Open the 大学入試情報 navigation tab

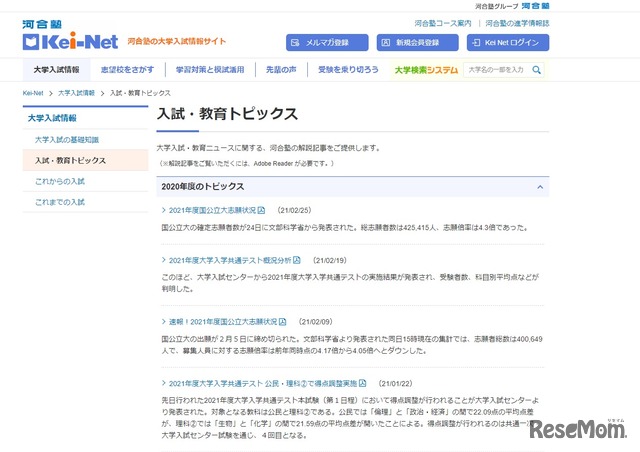point(56,70)
